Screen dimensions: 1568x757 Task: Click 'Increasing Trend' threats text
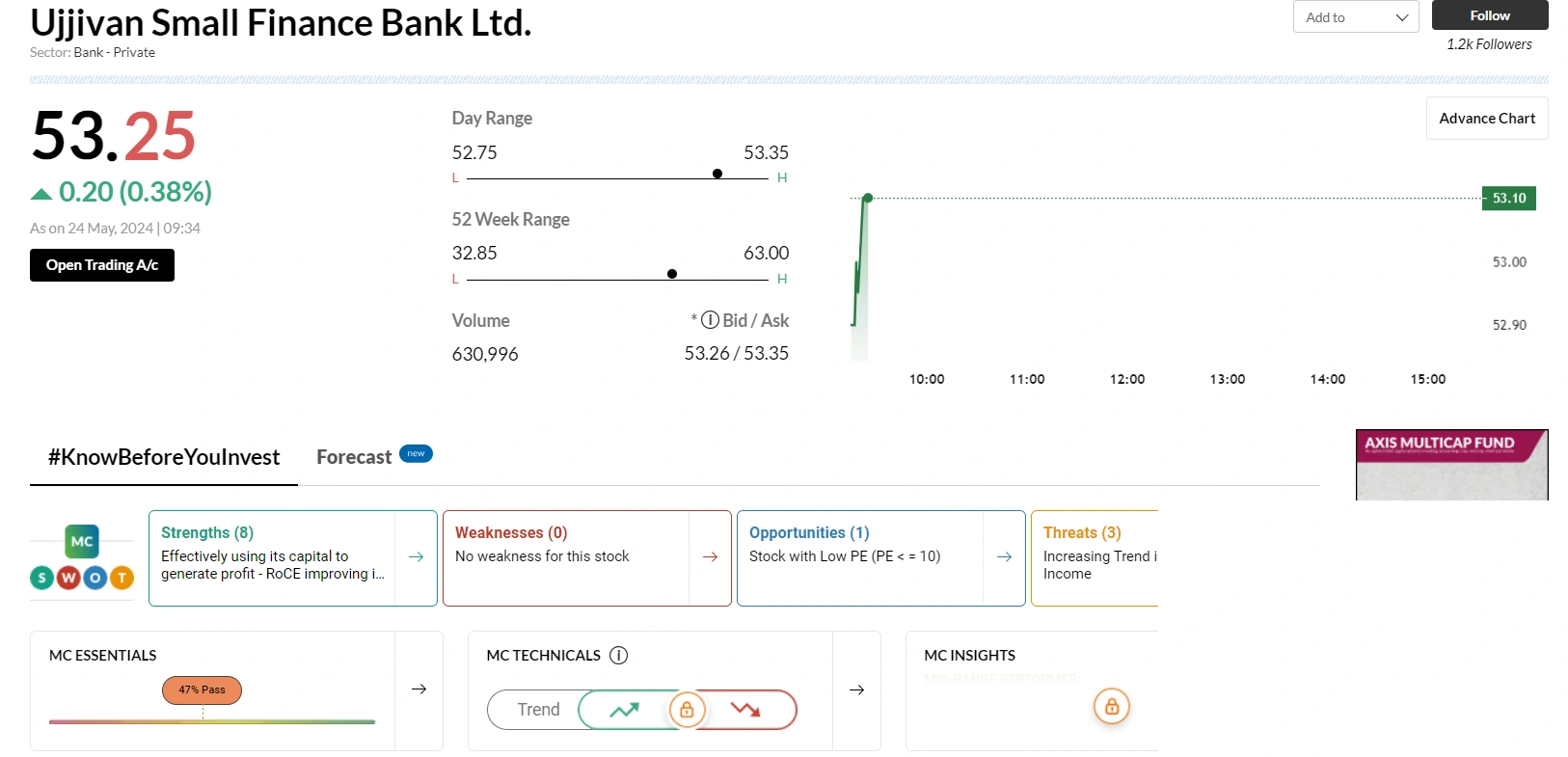point(1100,565)
